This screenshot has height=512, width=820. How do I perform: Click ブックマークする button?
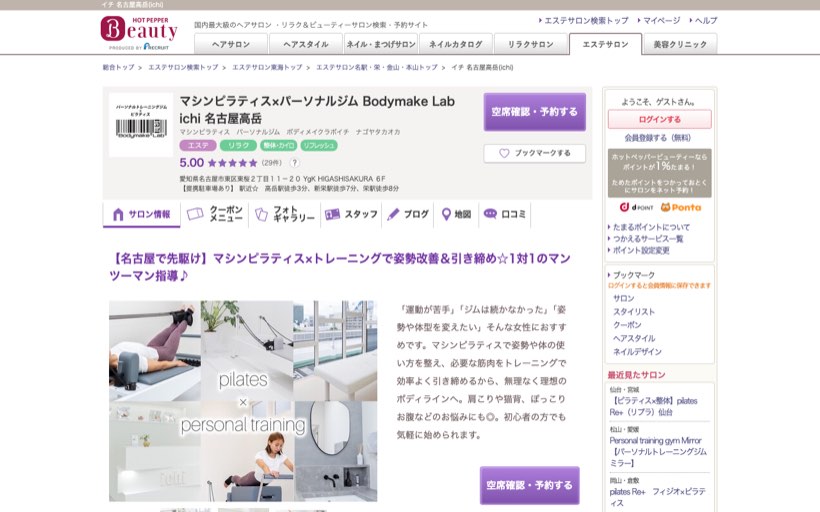point(534,153)
